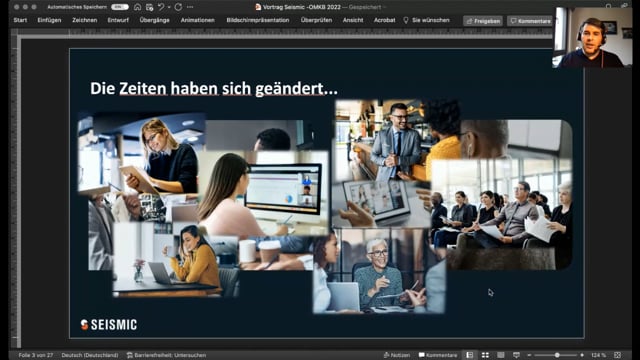Select the photo of coffee cups on table
The image size is (640, 360).
click(x=277, y=253)
